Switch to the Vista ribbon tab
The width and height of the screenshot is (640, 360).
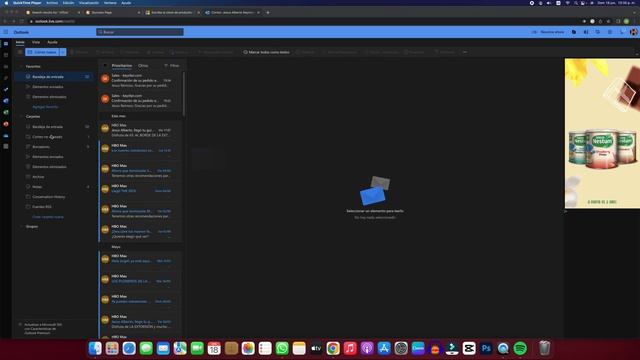point(36,42)
